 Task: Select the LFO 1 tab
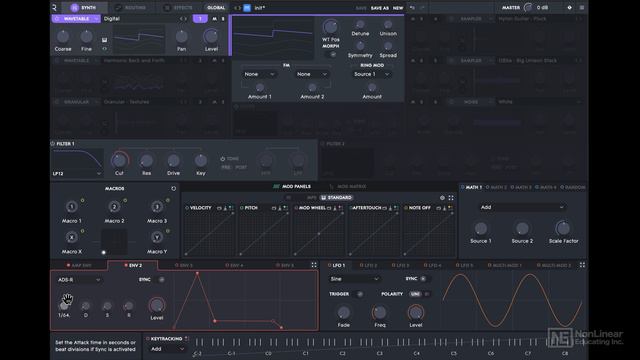tap(336, 265)
